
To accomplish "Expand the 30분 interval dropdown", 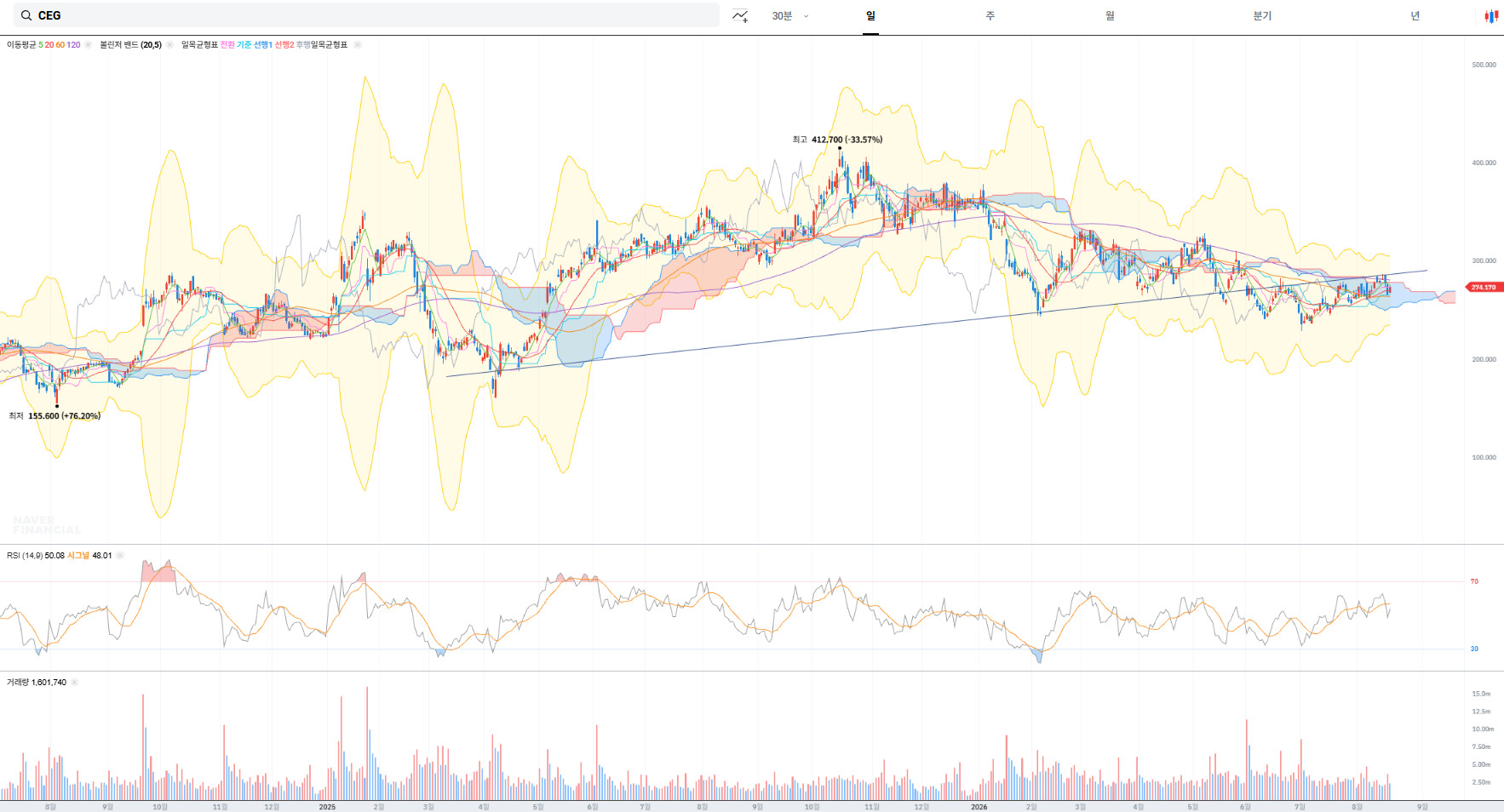I will 790,16.
